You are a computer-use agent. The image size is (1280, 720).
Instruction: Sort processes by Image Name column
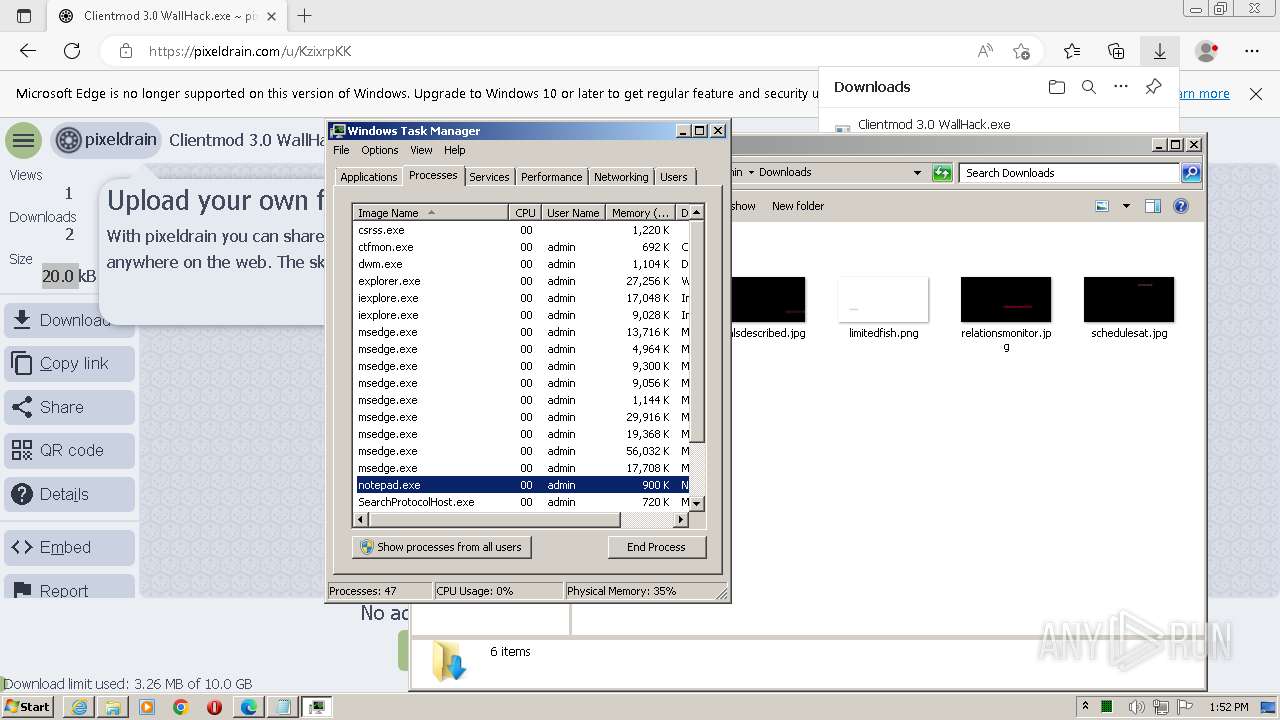(431, 213)
